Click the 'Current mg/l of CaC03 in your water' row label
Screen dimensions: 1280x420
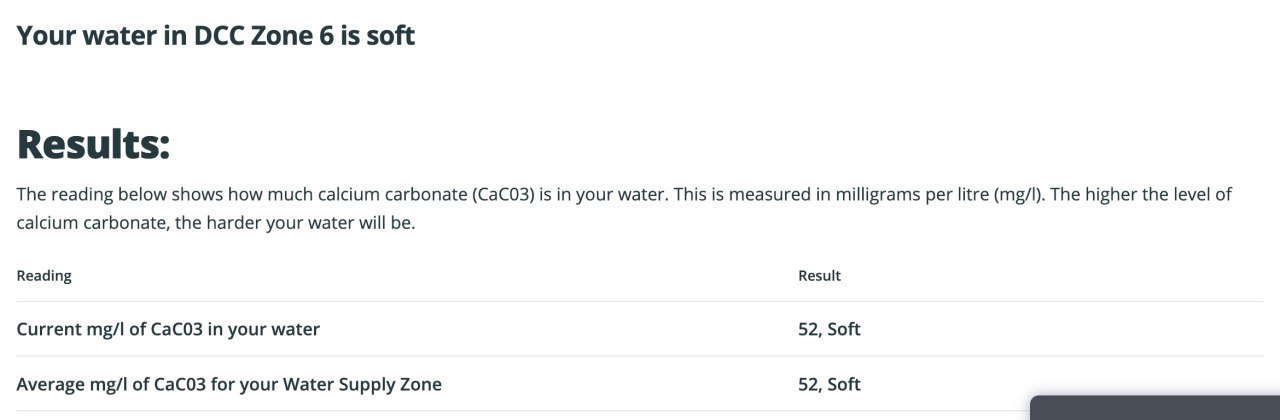point(168,329)
